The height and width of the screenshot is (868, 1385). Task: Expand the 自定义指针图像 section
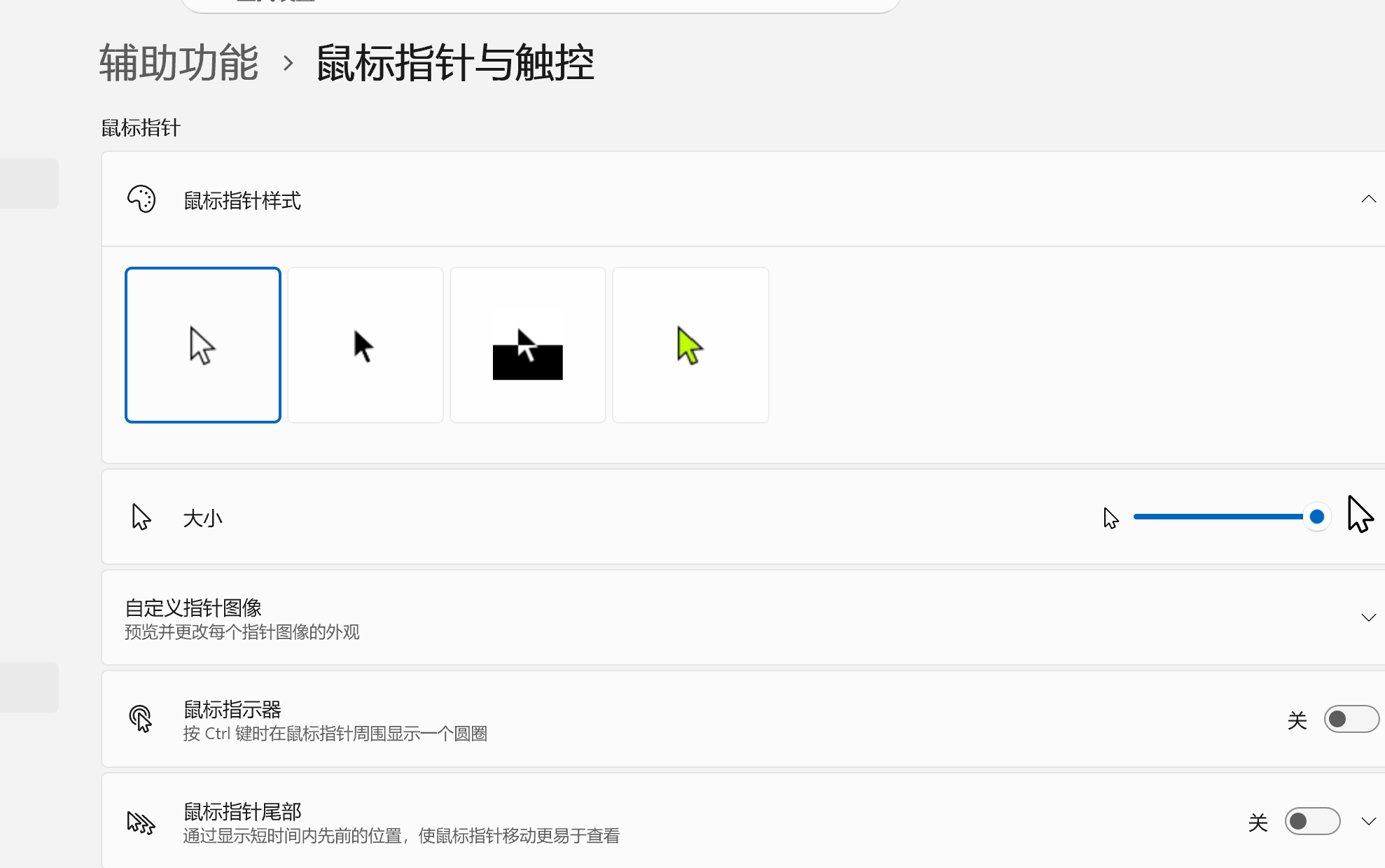(1368, 617)
